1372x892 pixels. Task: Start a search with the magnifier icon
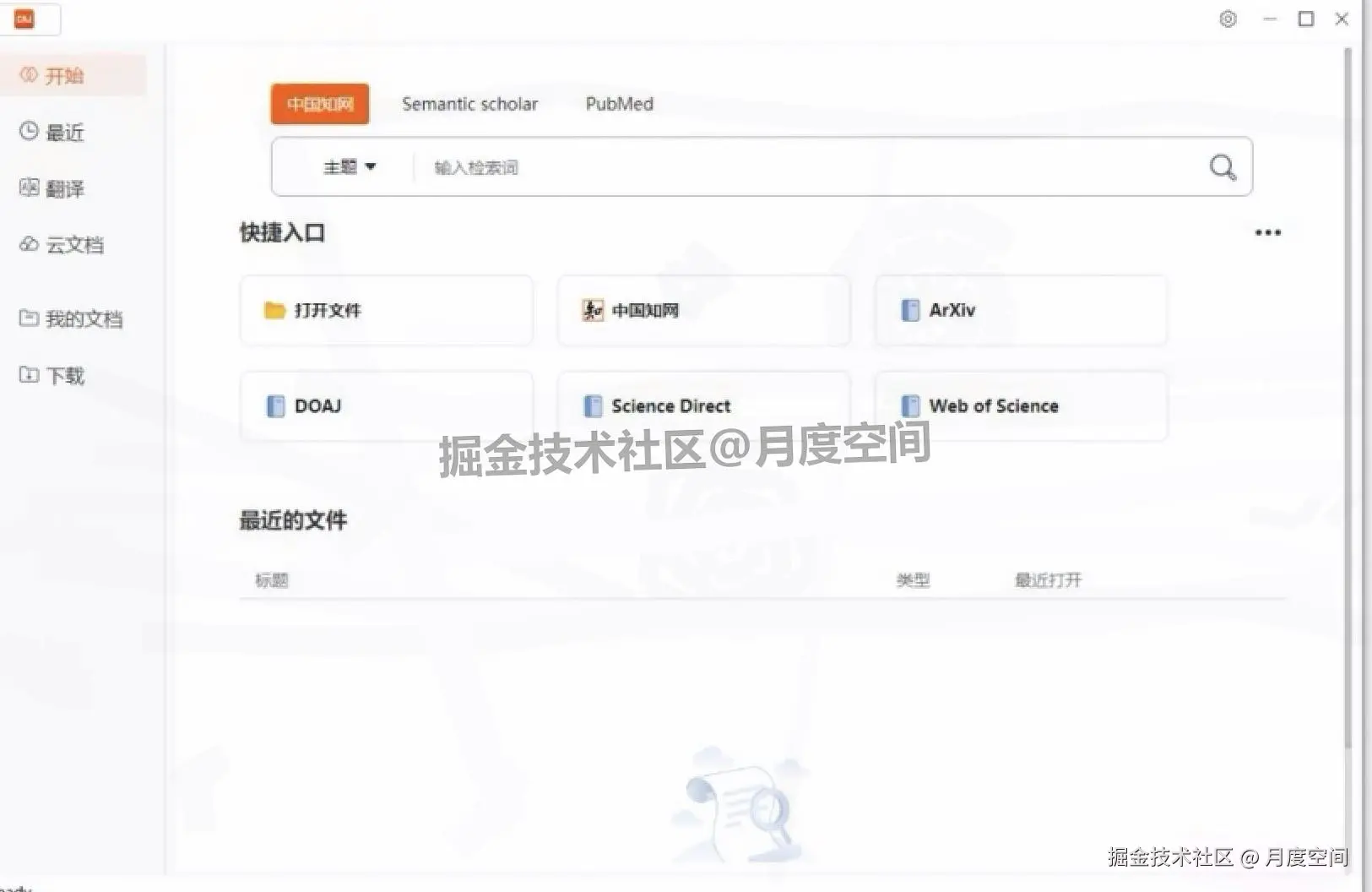(1222, 167)
